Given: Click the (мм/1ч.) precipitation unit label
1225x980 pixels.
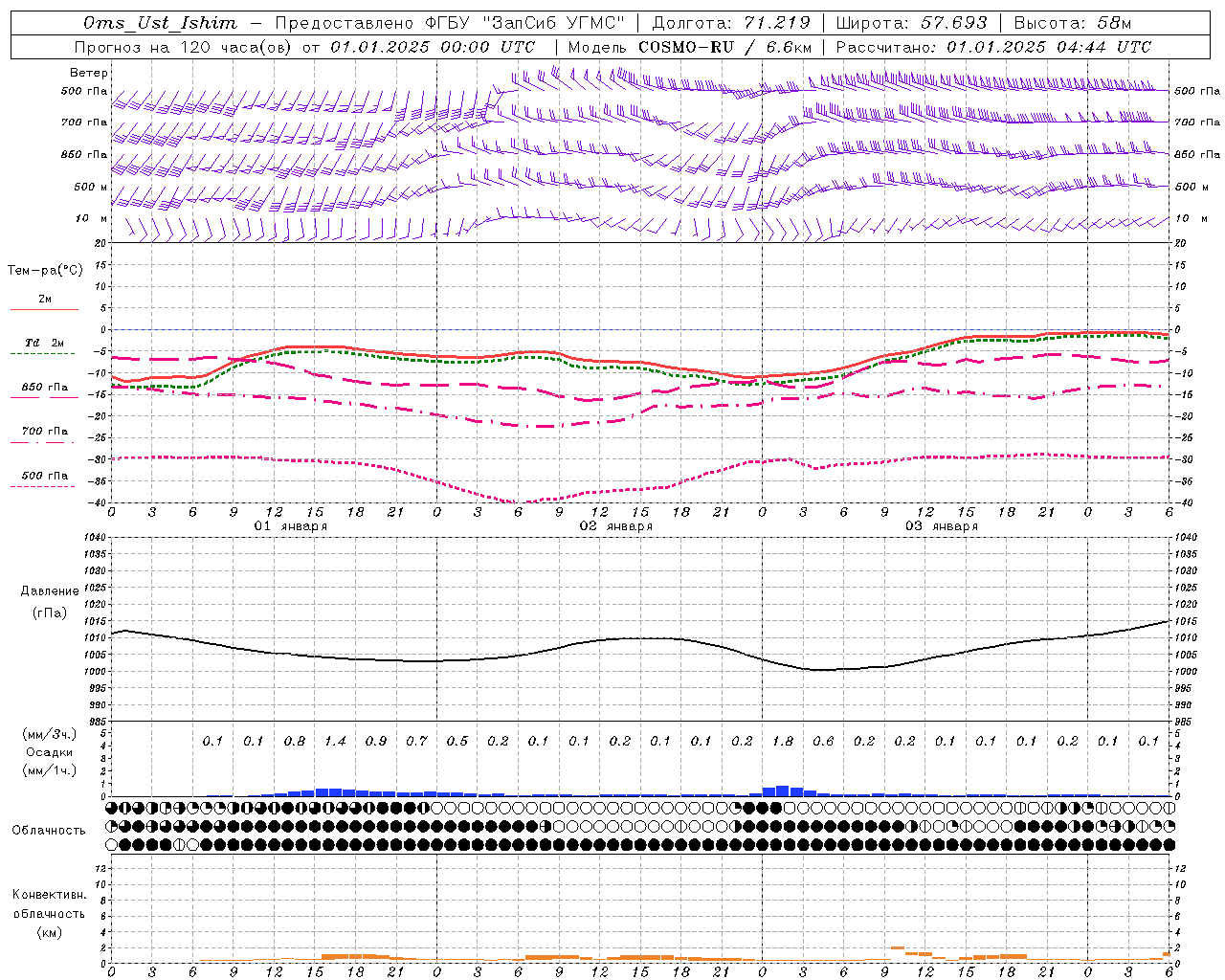Looking at the screenshot, I should tap(50, 770).
